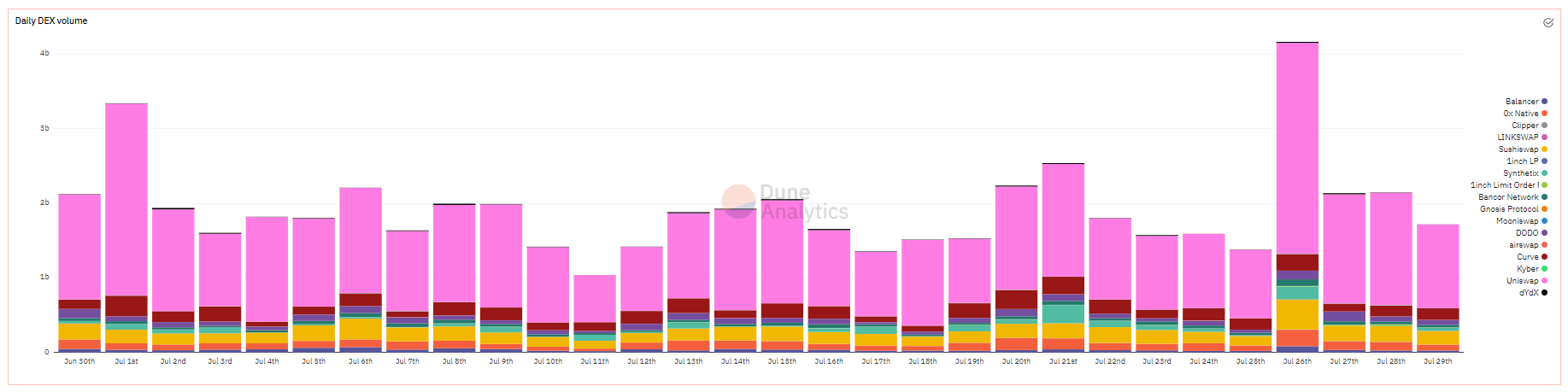Click the Daily DEX volume title
The image size is (1568, 392).
click(x=51, y=20)
